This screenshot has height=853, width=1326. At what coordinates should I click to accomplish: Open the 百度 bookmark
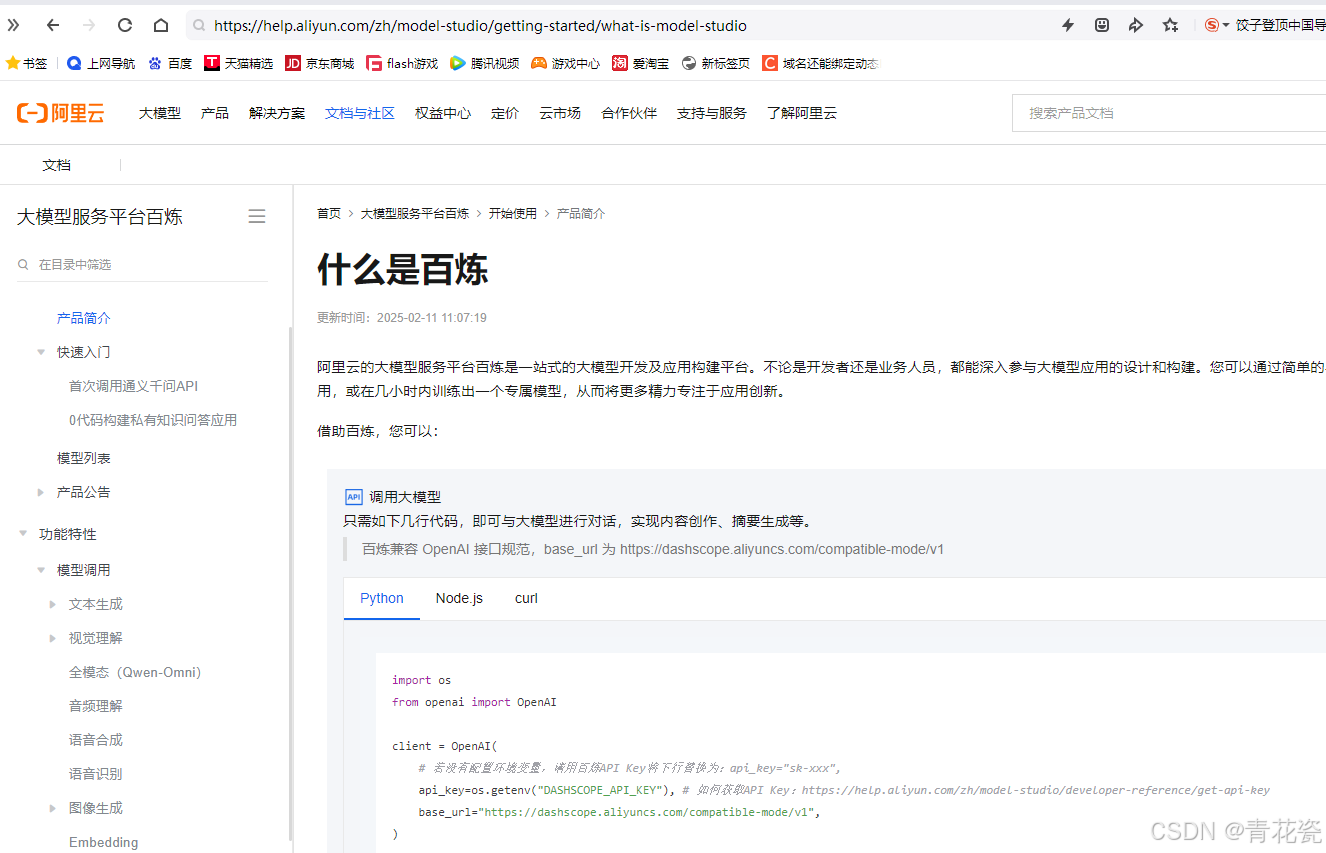[170, 63]
